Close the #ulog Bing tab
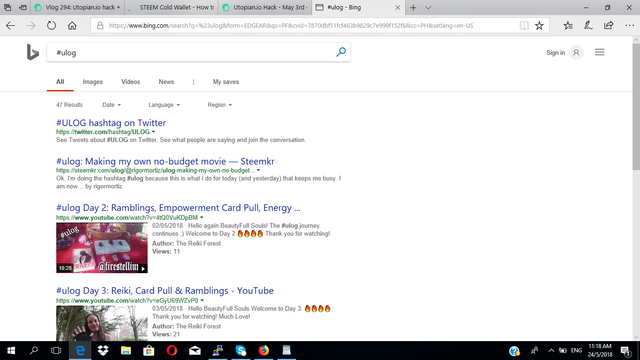The height and width of the screenshot is (360, 640). click(x=398, y=7)
